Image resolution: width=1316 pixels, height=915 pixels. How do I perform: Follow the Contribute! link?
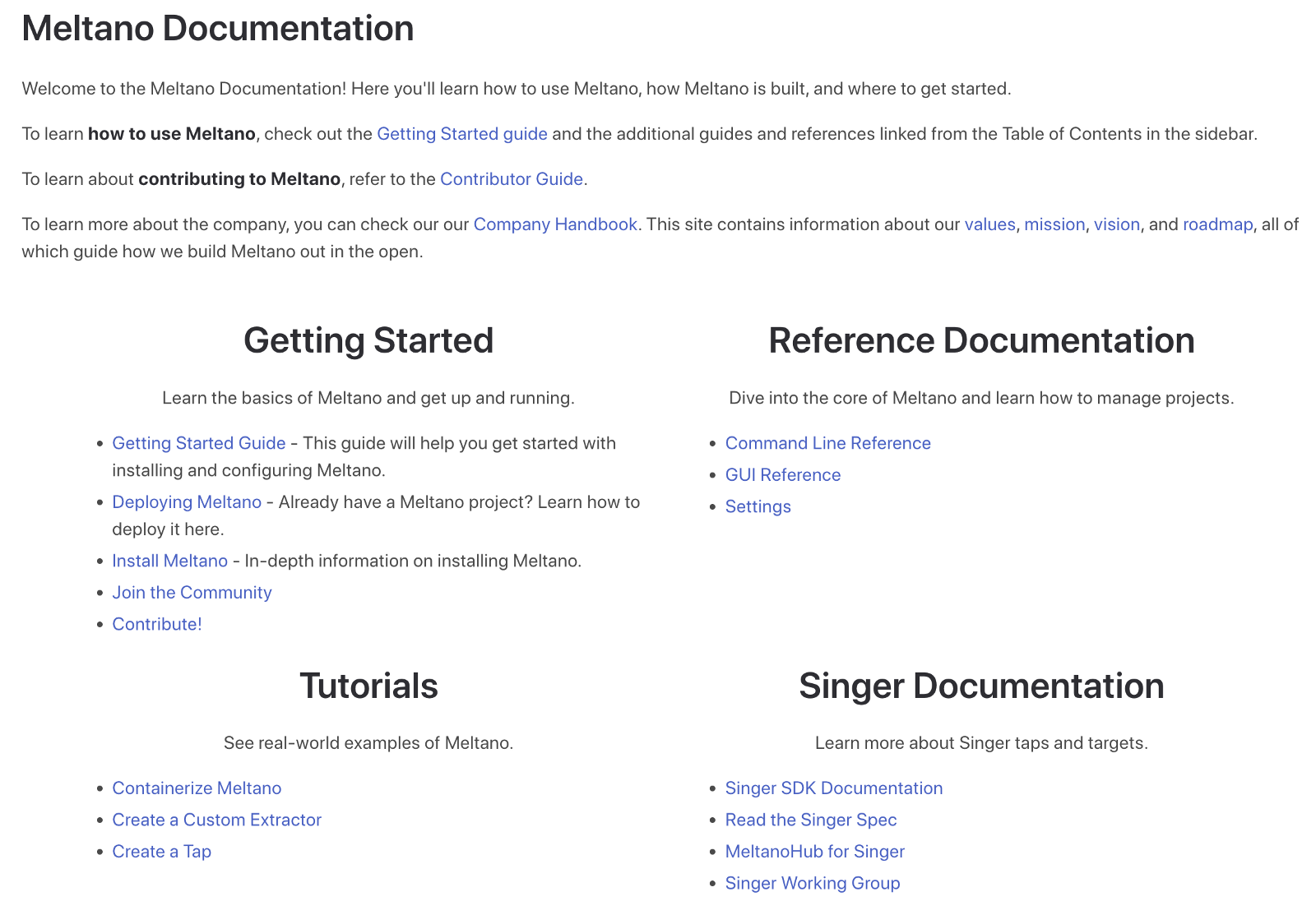157,624
